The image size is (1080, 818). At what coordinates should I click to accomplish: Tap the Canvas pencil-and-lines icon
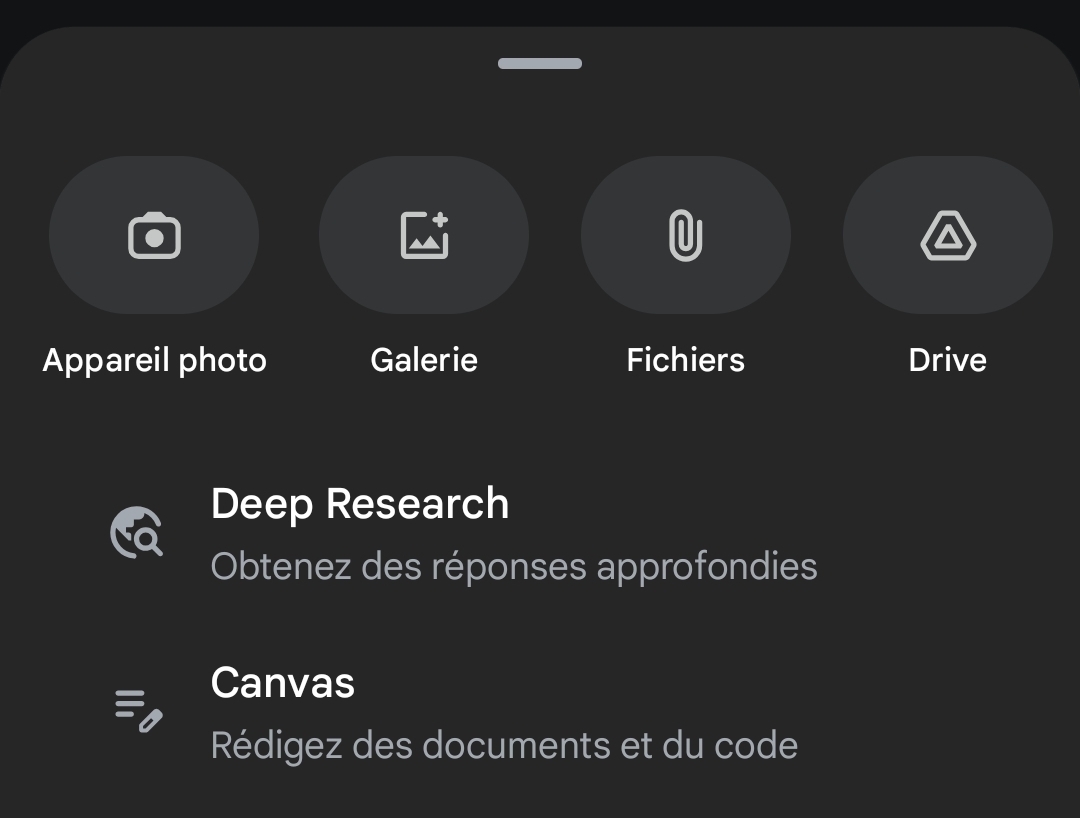(138, 710)
